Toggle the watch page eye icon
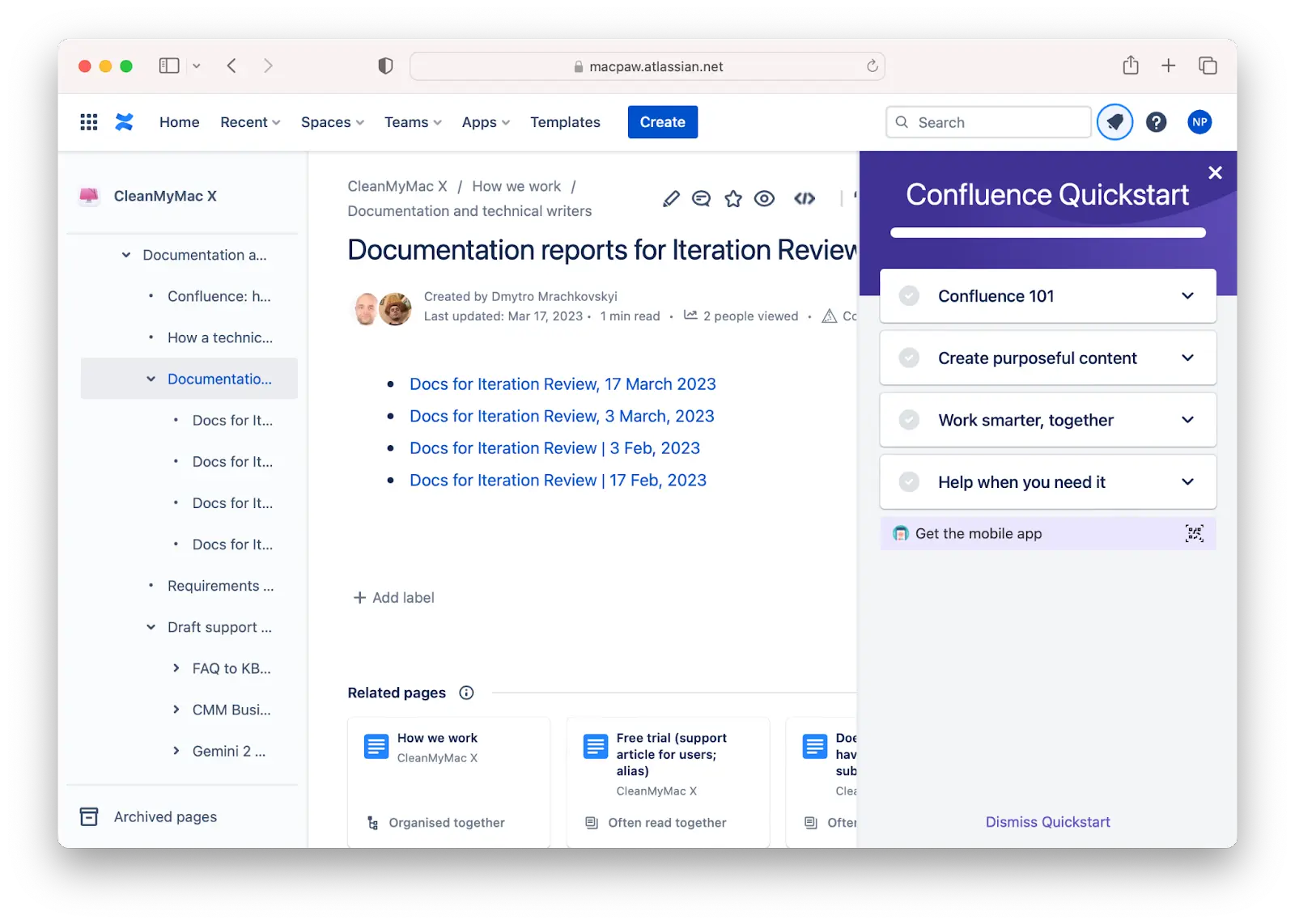This screenshot has height=924, width=1295. point(764,199)
